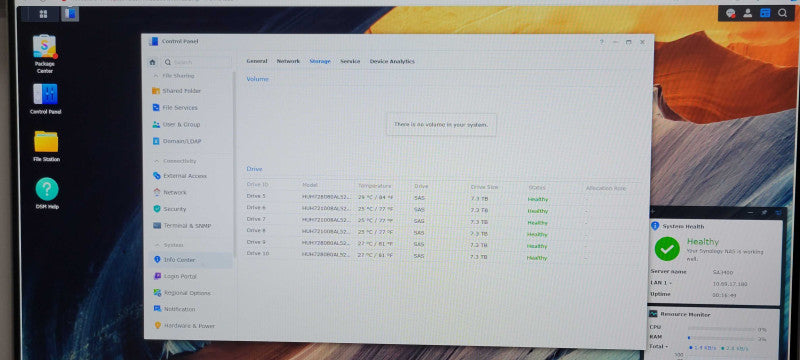Screen dimensions: 800x360
Task: Click the Allocation Role column header
Action: point(606,188)
